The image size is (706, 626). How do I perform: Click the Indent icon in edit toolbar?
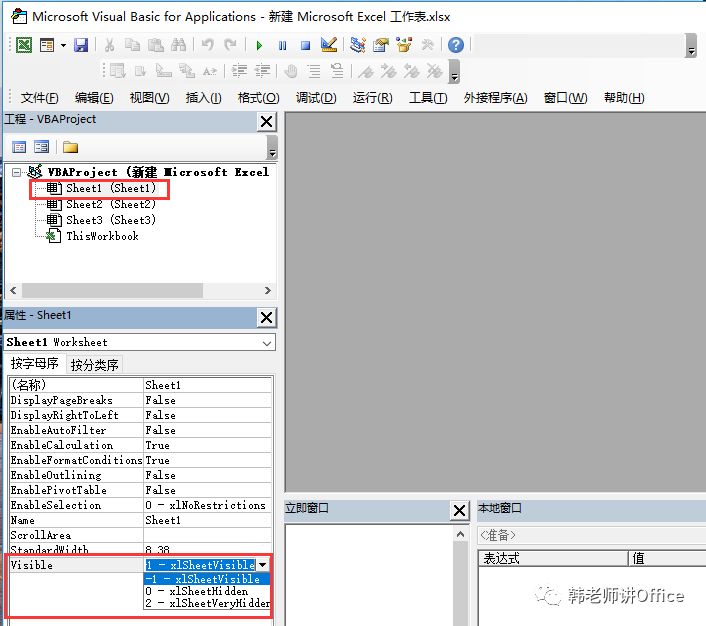coord(240,71)
